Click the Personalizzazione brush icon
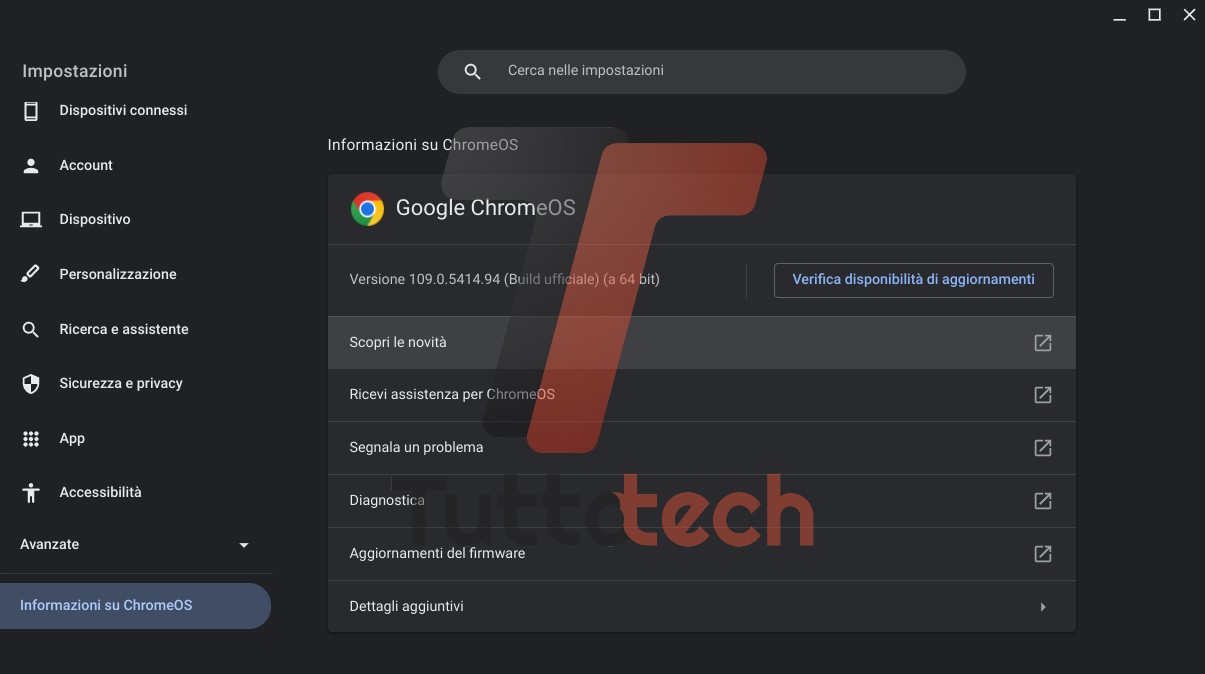Viewport: 1205px width, 674px height. 31,274
